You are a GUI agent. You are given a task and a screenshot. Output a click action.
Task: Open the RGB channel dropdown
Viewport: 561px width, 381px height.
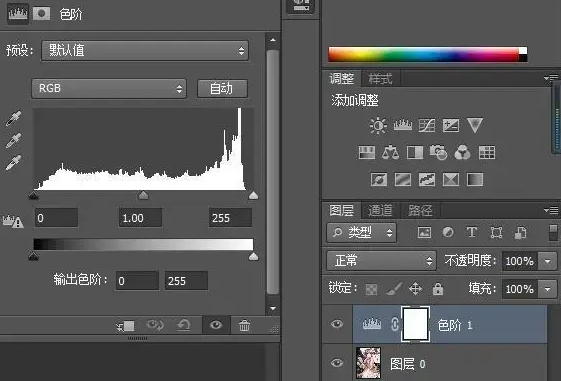tap(109, 88)
